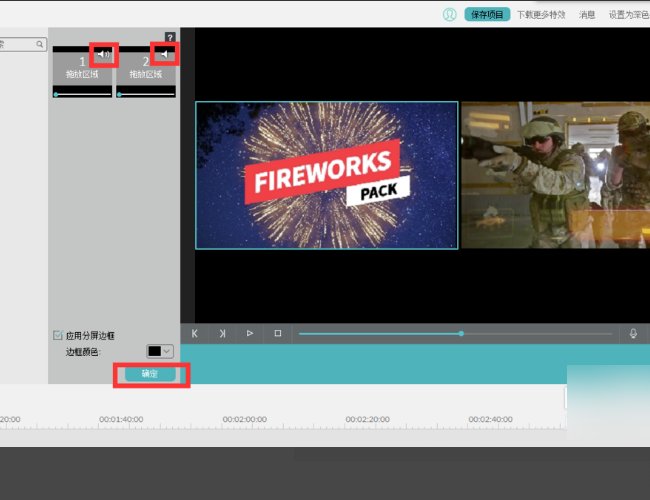650x500 pixels.
Task: Play the split-screen preview
Action: pos(250,333)
